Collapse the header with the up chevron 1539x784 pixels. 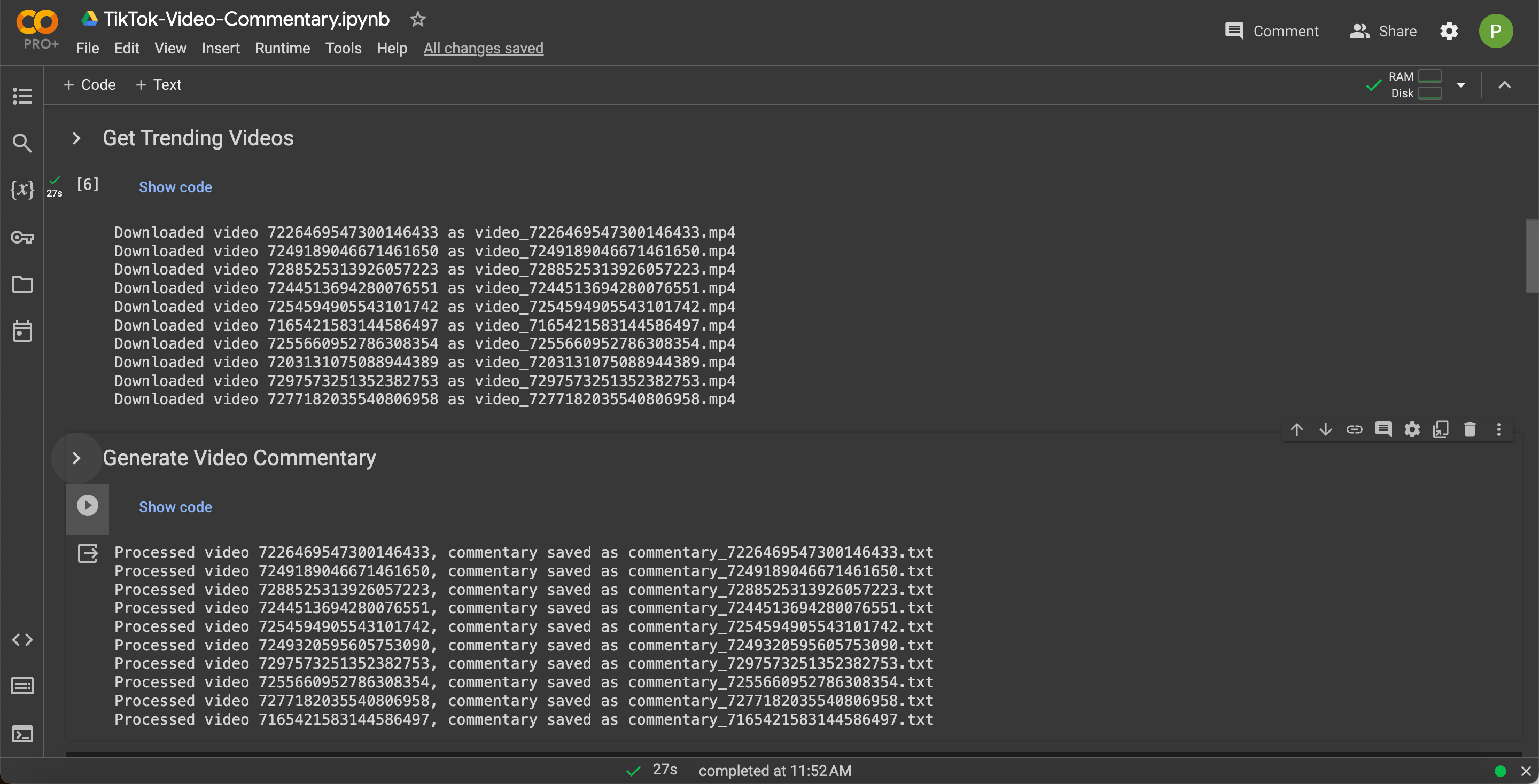click(1504, 85)
